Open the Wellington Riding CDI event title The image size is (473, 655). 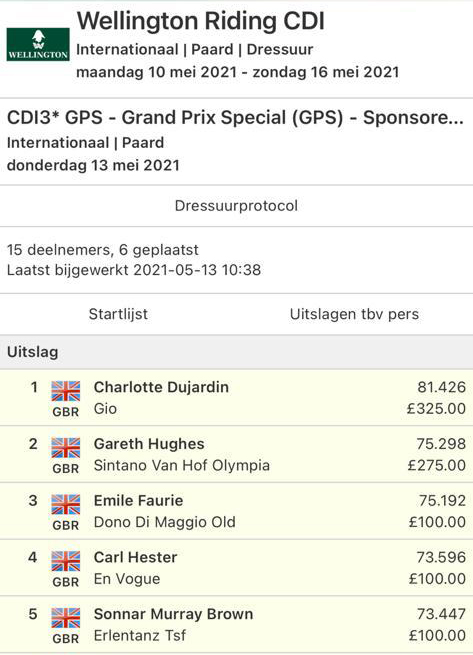point(201,21)
